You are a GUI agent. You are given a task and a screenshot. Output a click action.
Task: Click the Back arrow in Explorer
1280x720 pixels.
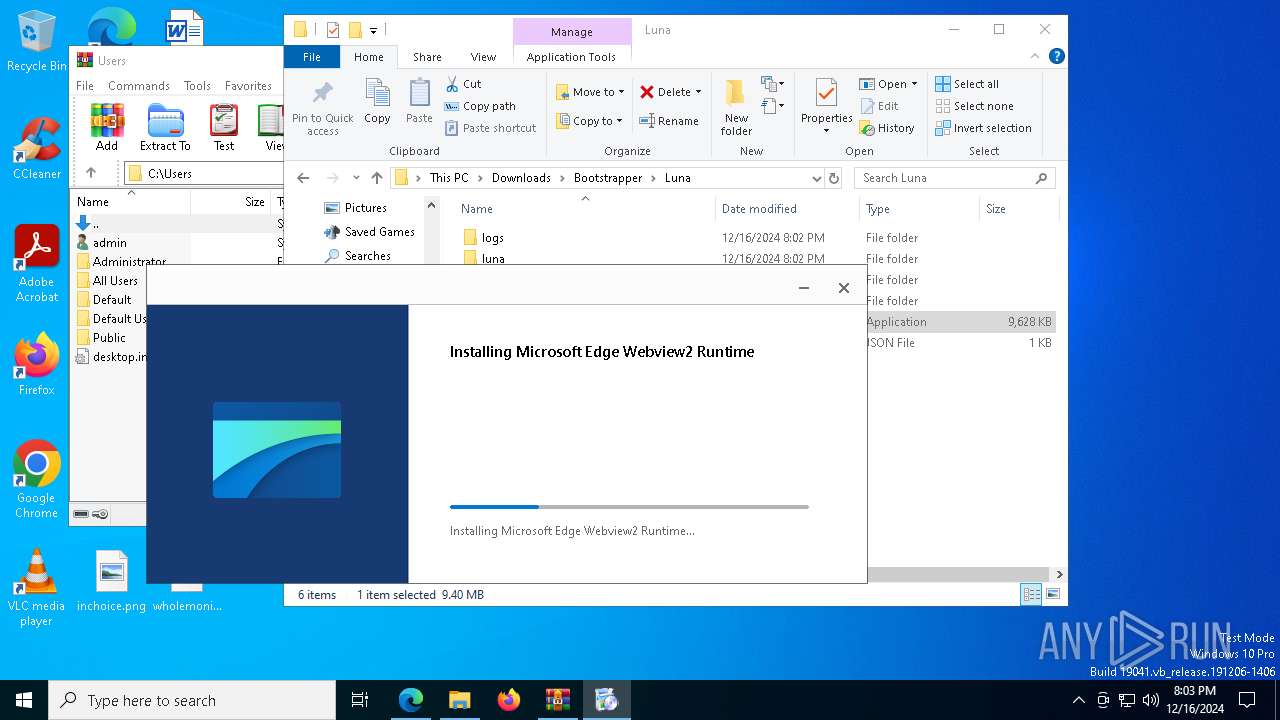point(303,178)
